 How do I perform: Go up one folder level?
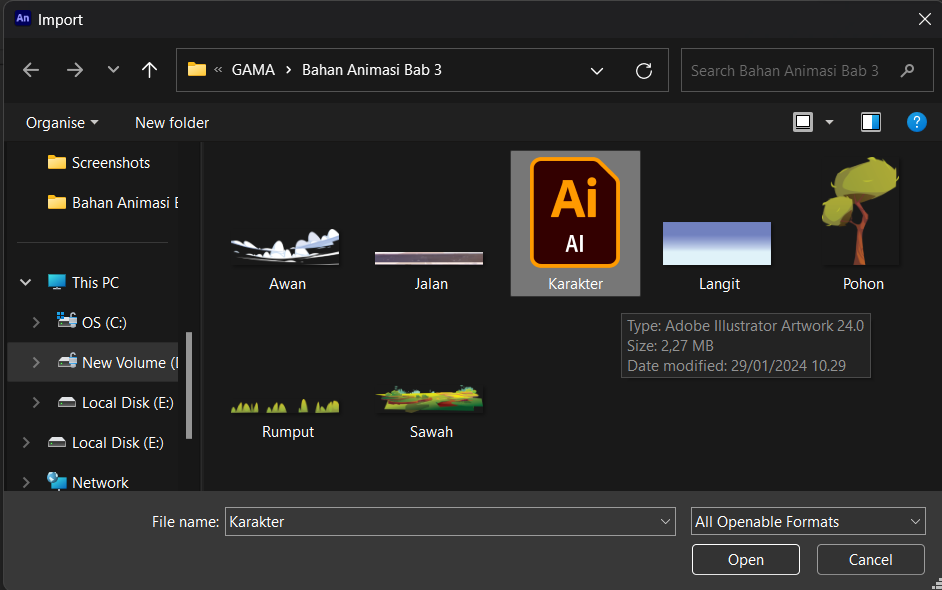149,70
